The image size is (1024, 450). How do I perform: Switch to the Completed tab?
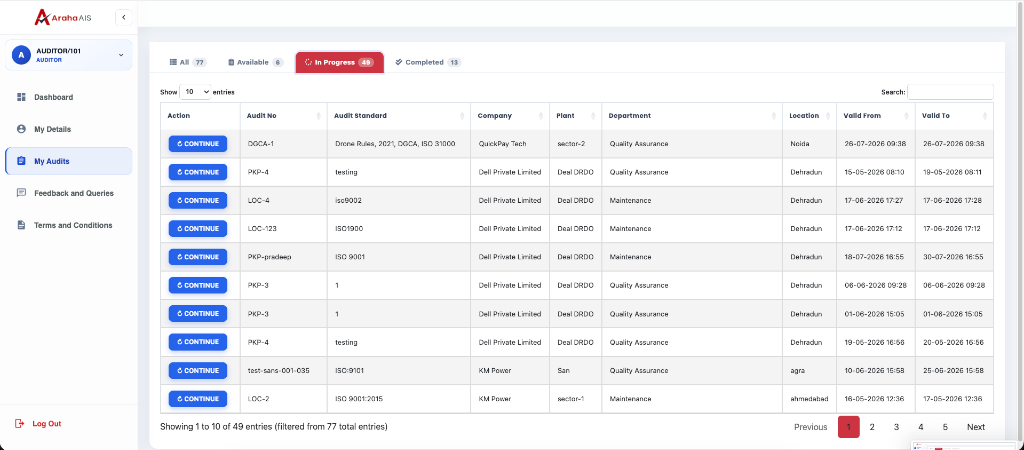pyautogui.click(x=428, y=62)
